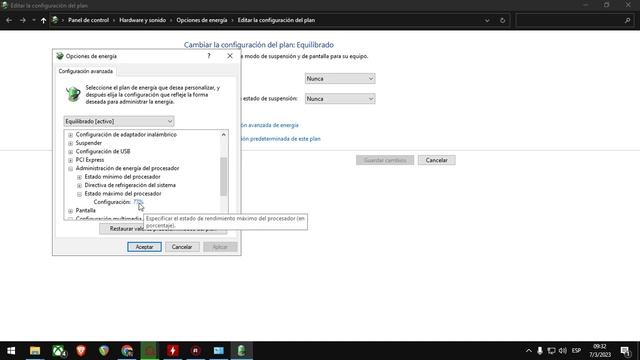Click the microphone tray icon

[x=540, y=351]
